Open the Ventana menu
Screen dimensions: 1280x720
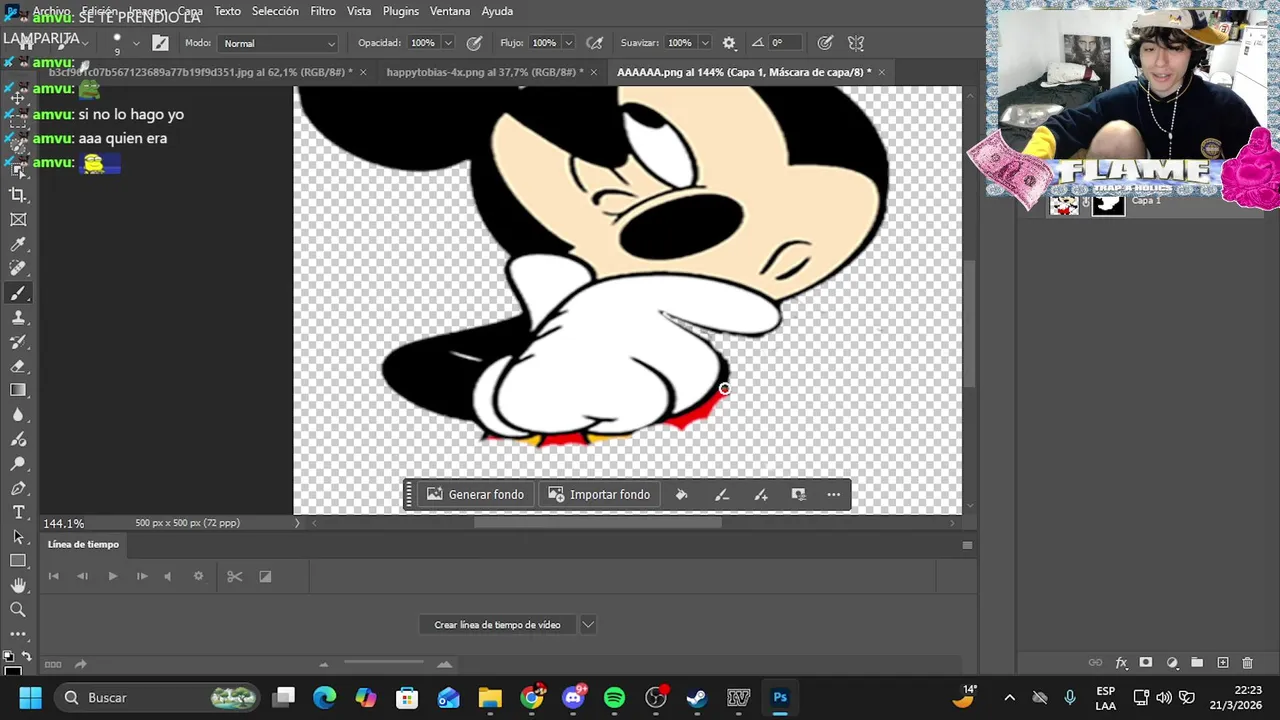tap(450, 11)
